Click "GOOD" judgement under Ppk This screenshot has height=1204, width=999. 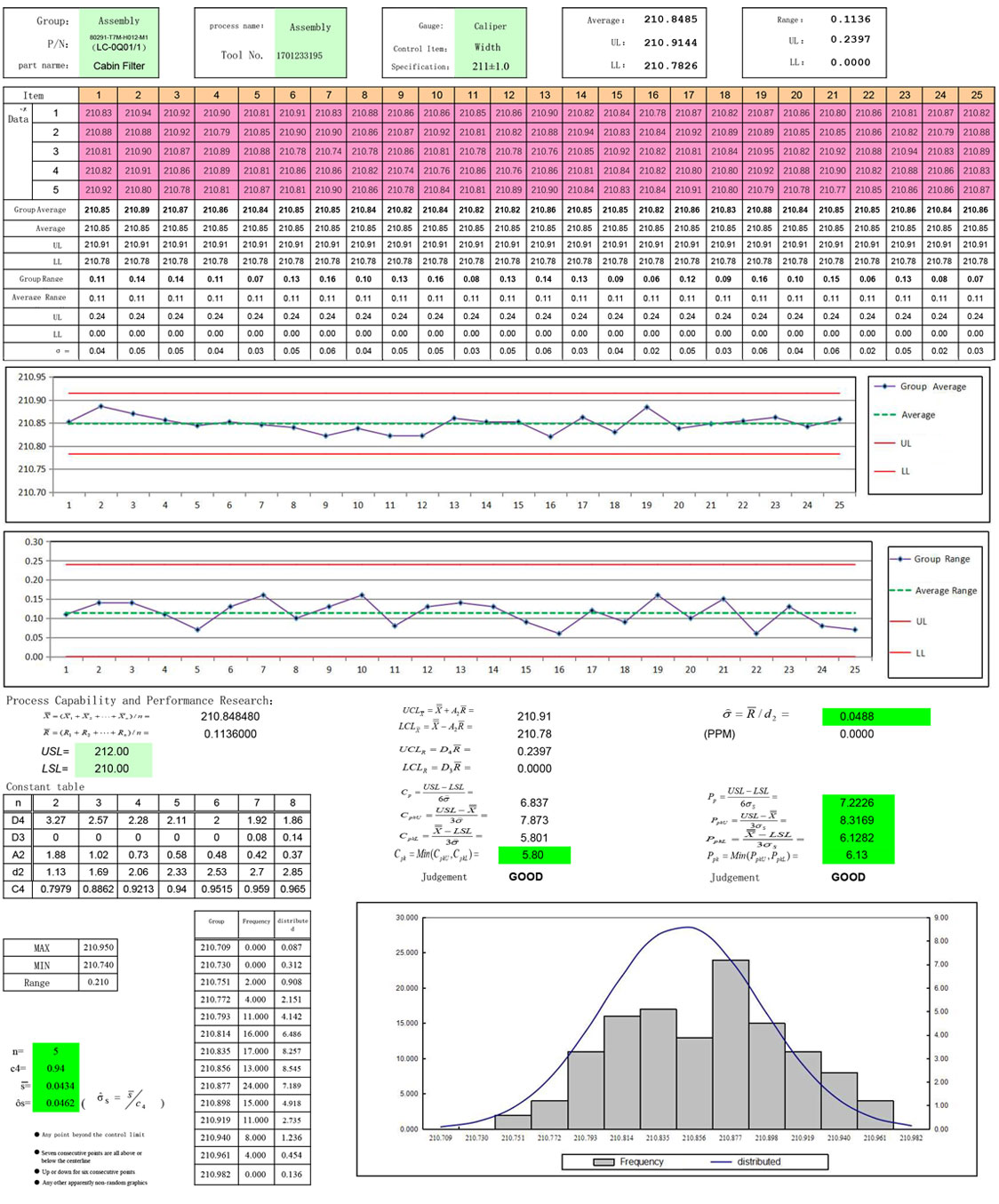(x=849, y=876)
